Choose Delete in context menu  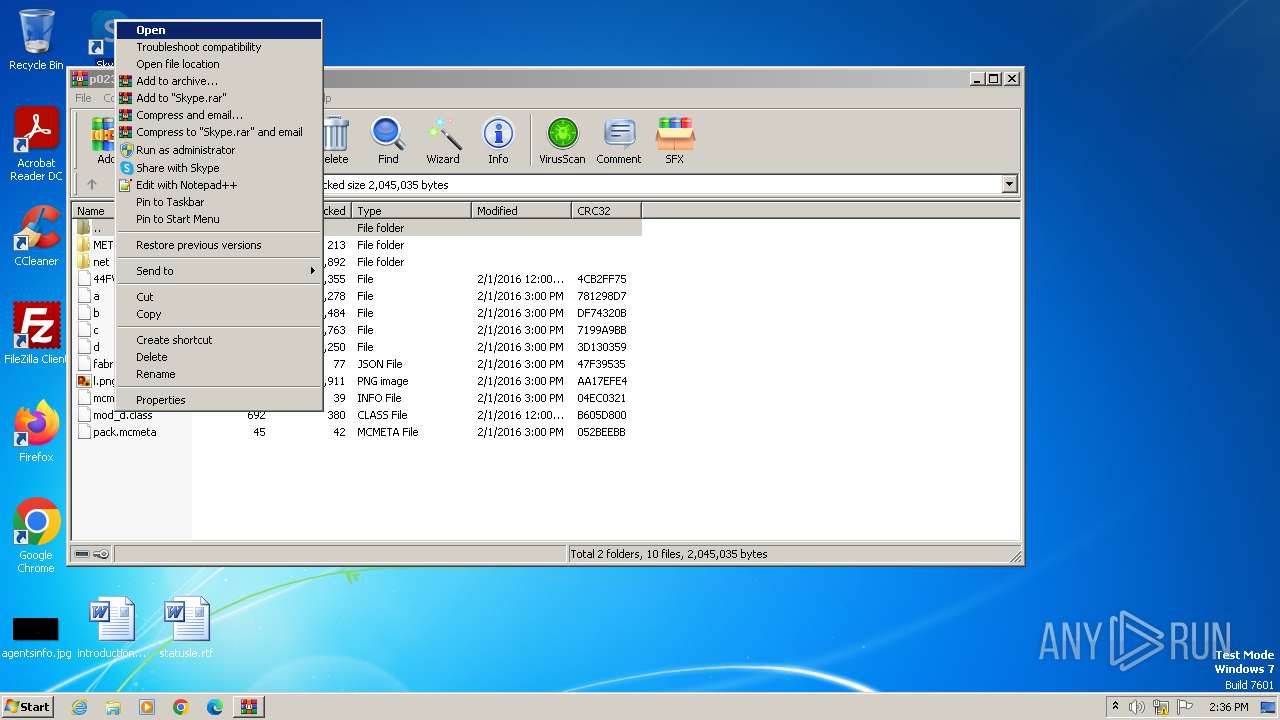[x=219, y=357]
